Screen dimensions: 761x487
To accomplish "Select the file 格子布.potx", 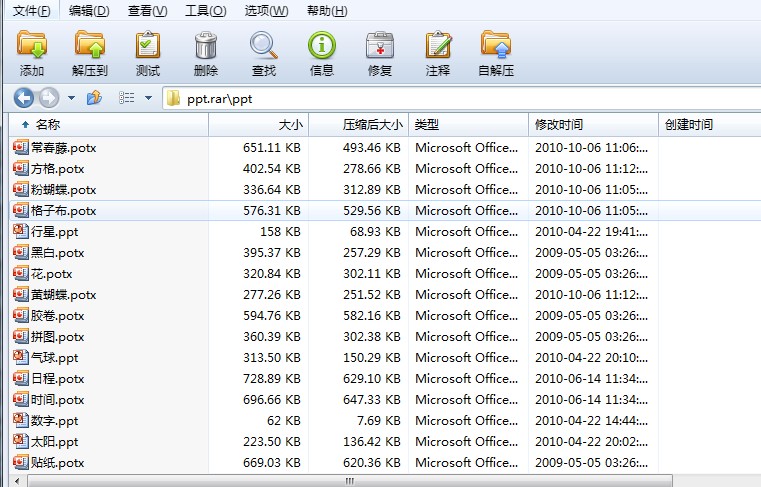I will tap(64, 210).
